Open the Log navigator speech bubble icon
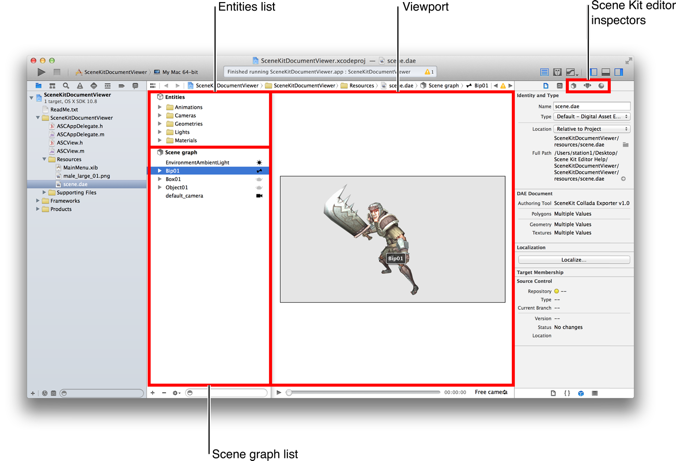Image resolution: width=676 pixels, height=461 pixels. coord(135,86)
